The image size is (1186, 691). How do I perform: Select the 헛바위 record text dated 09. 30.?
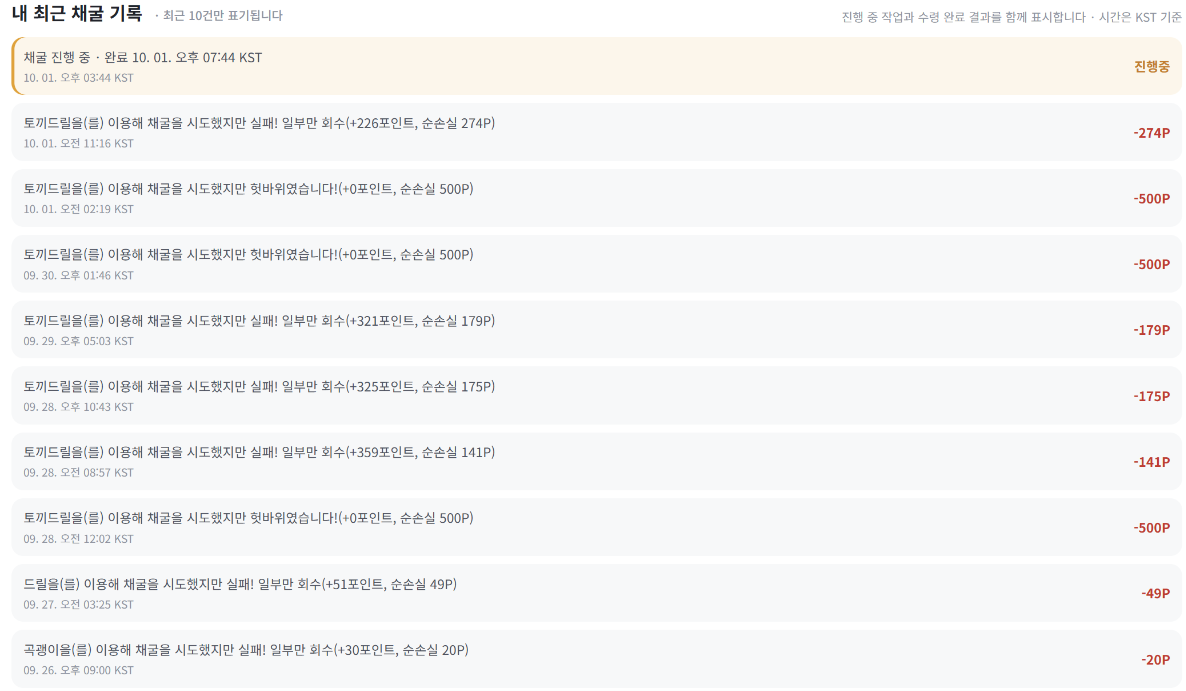[249, 255]
